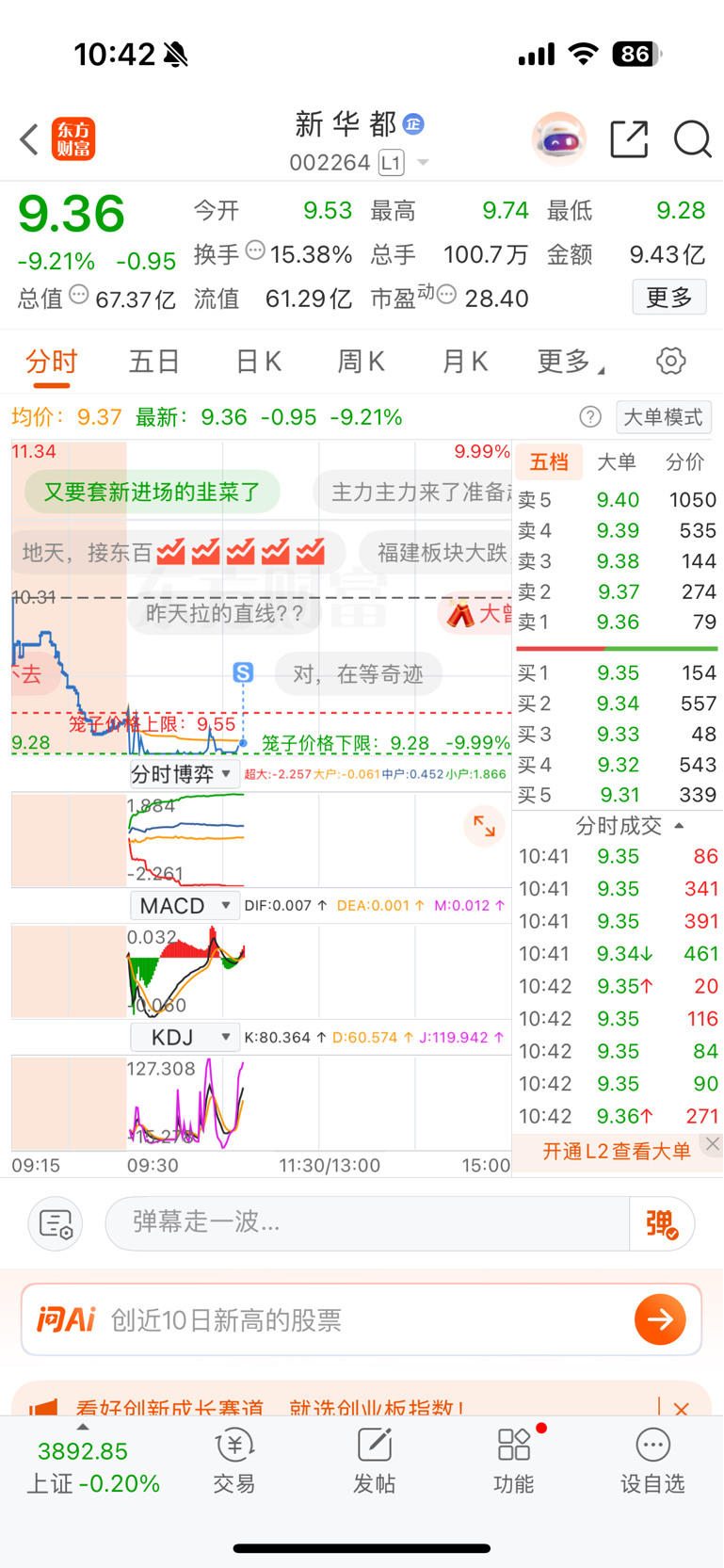
Task: Tap info icon next to 换手
Action: pyautogui.click(x=255, y=251)
